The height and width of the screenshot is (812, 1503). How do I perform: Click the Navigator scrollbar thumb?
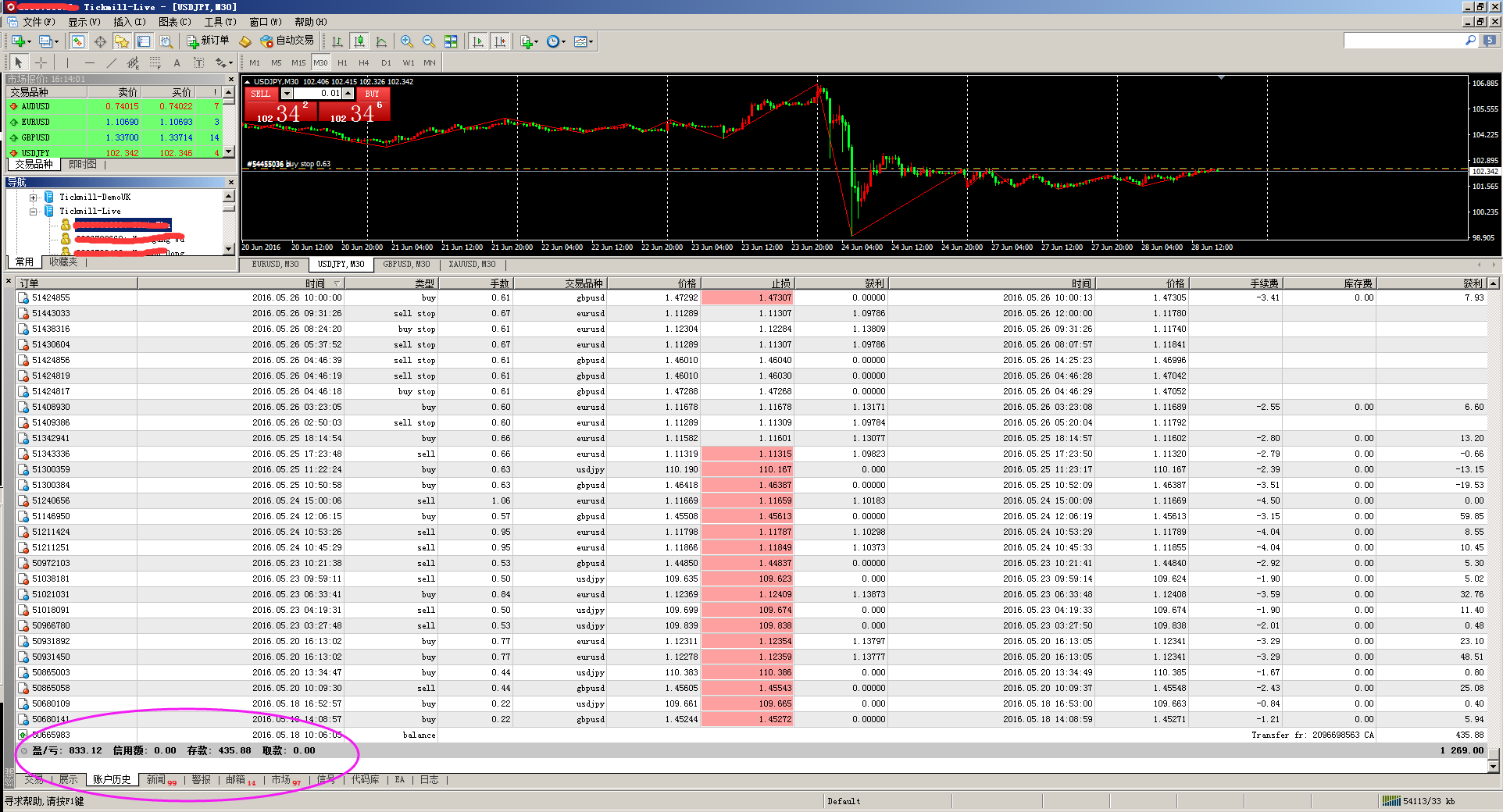coord(228,208)
